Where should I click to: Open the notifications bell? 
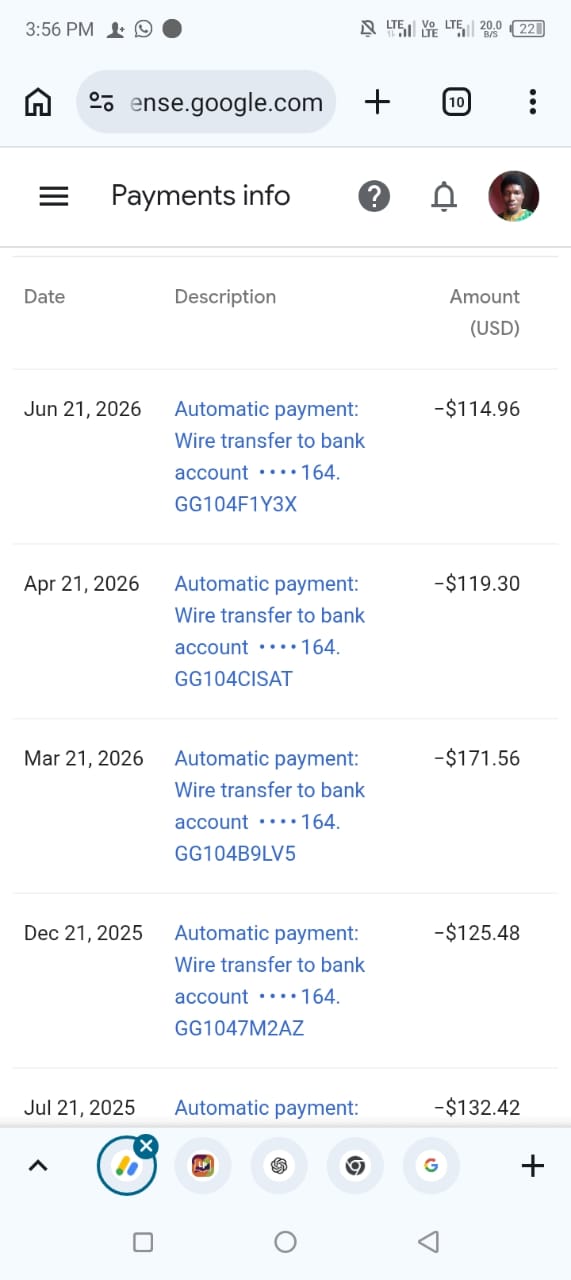point(443,197)
